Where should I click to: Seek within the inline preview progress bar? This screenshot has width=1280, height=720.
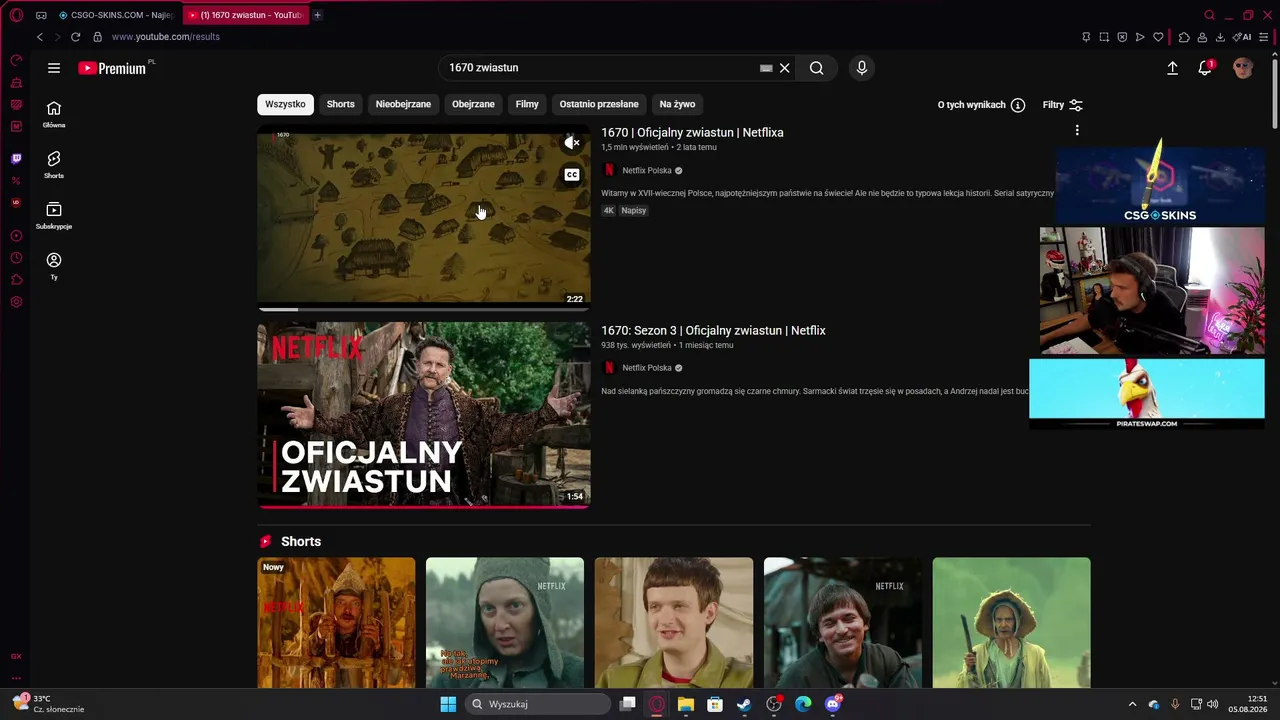424,309
